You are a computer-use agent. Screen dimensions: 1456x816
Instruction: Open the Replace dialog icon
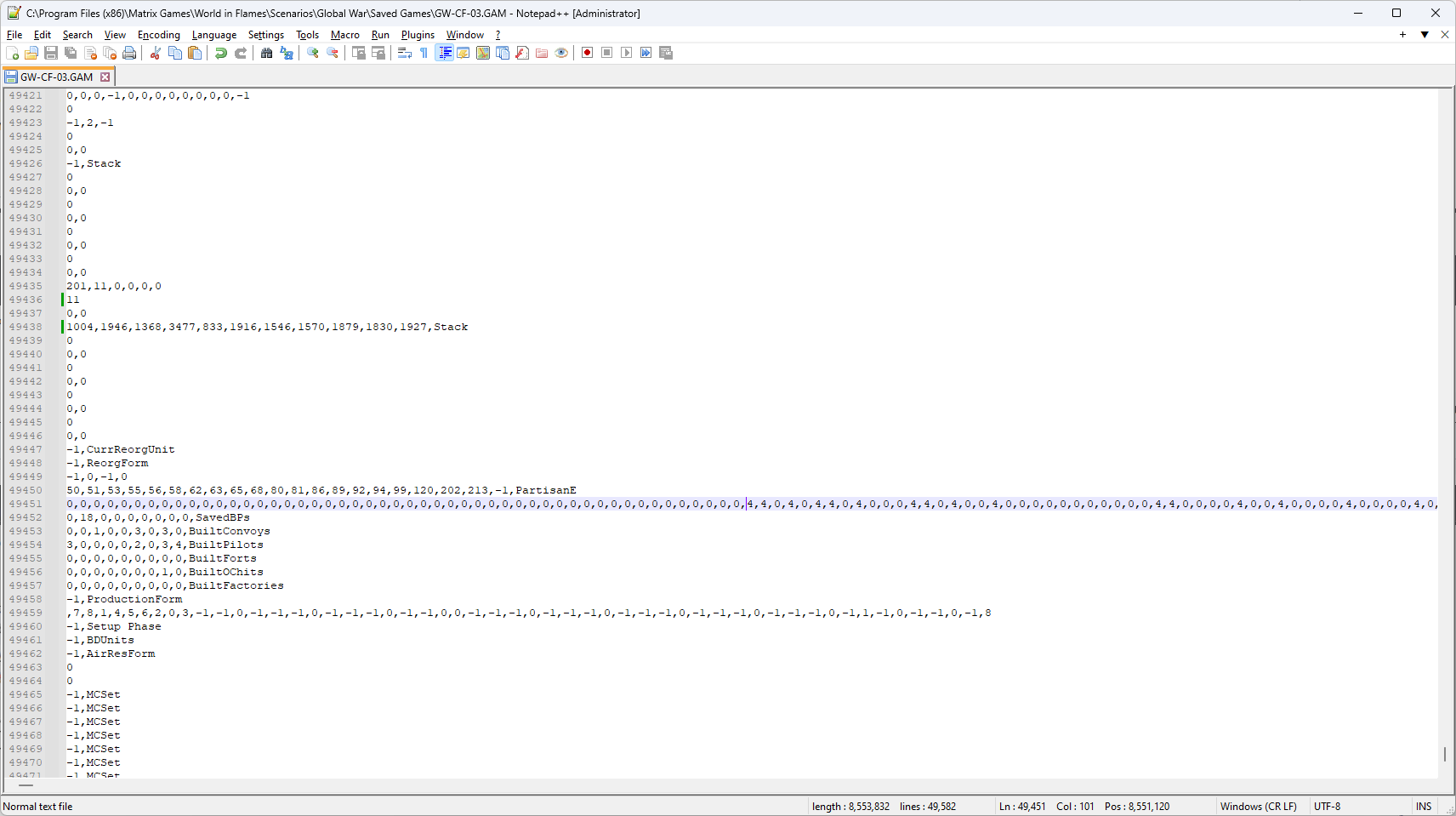287,53
